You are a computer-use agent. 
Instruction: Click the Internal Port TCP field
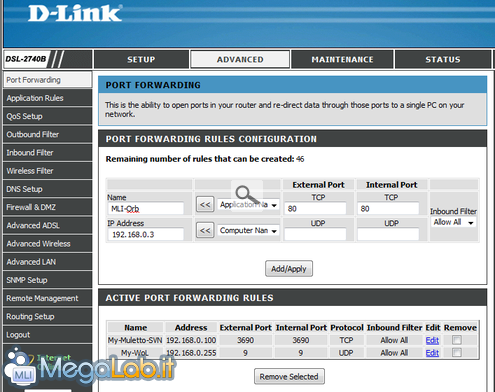(388, 209)
